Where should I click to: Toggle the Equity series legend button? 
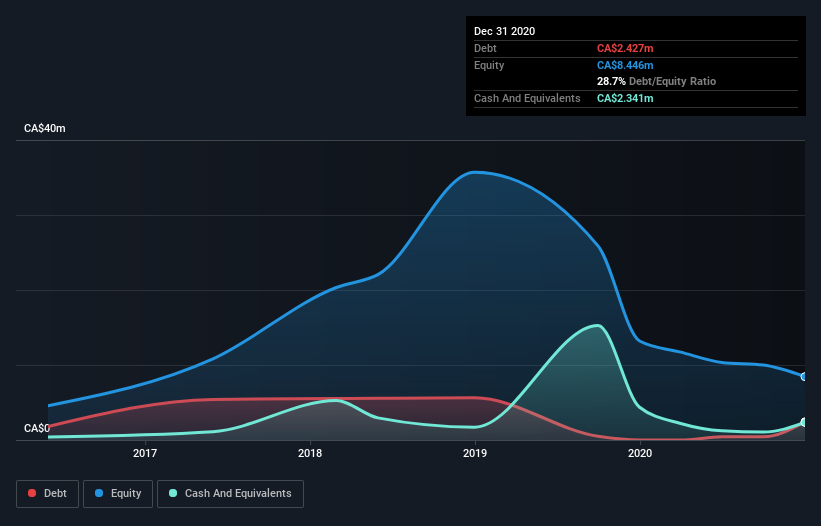[118, 494]
